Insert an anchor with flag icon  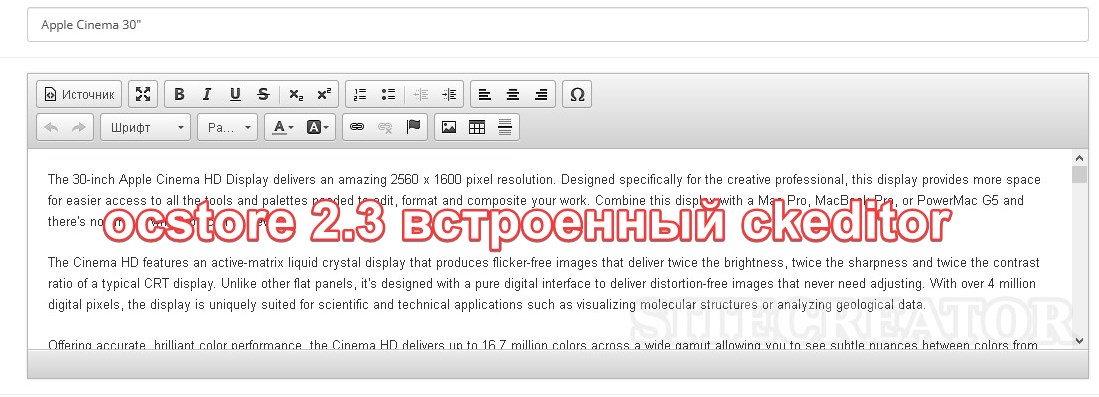tap(414, 128)
